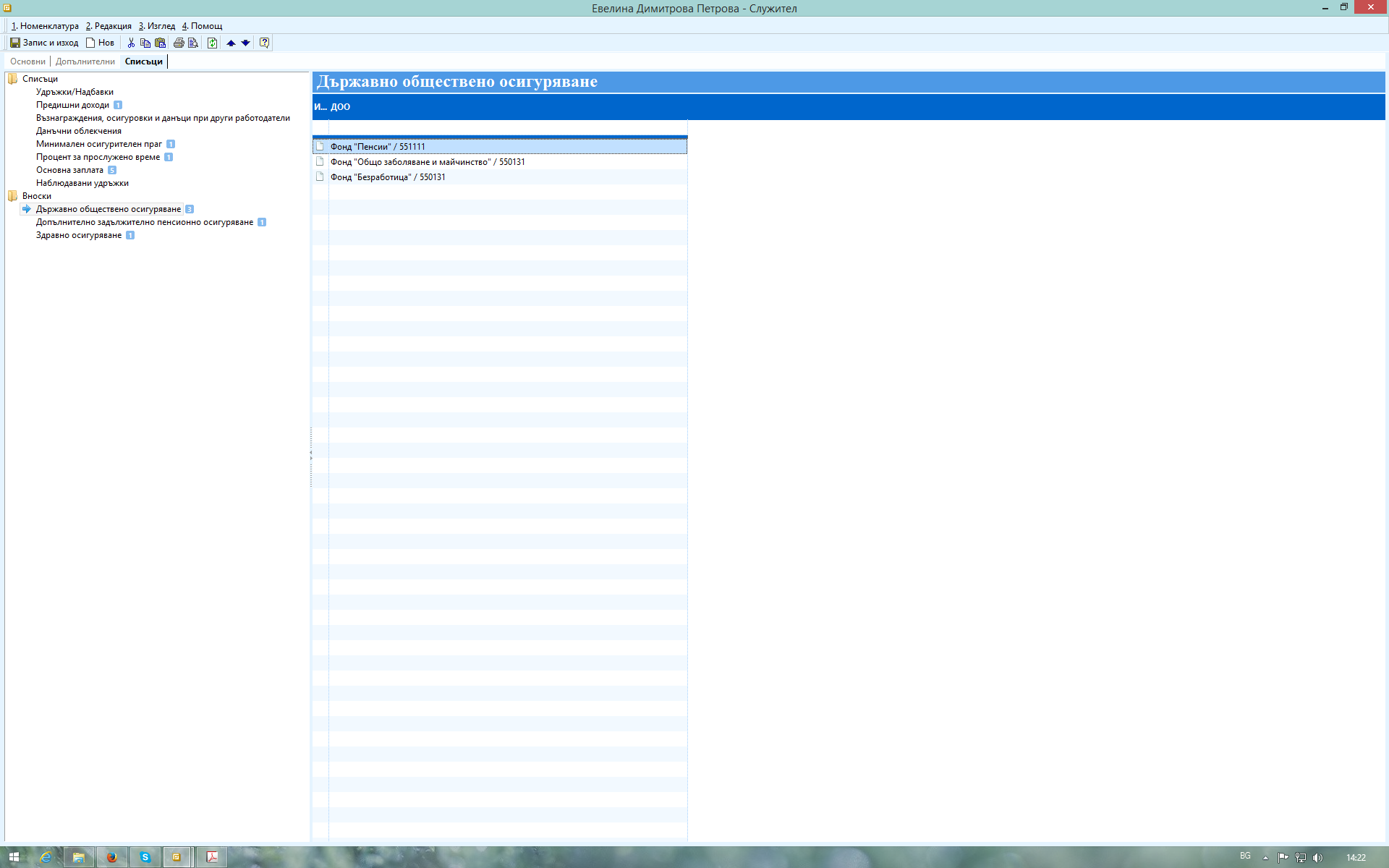Open Print Preview icon
This screenshot has height=868, width=1389.
pyautogui.click(x=193, y=43)
